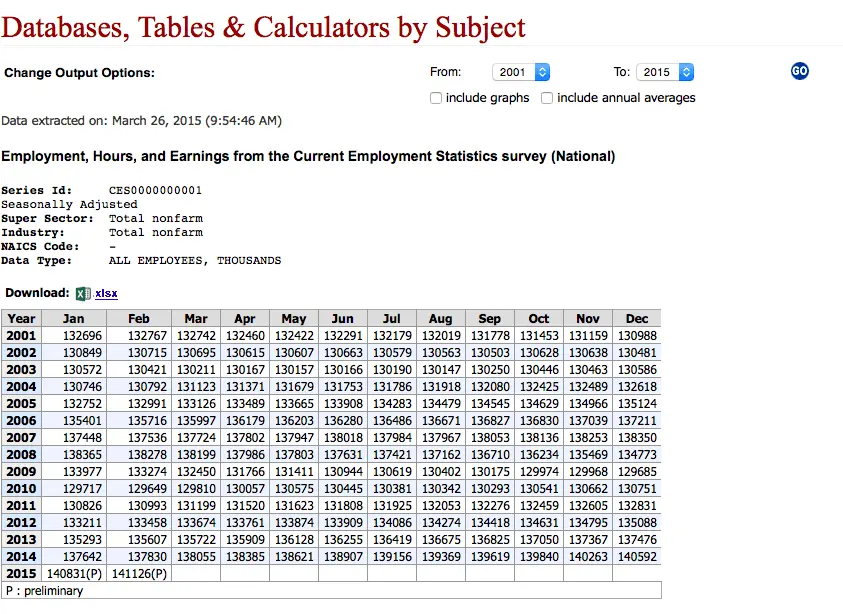Click the Excel file icon next to Download

(83, 294)
